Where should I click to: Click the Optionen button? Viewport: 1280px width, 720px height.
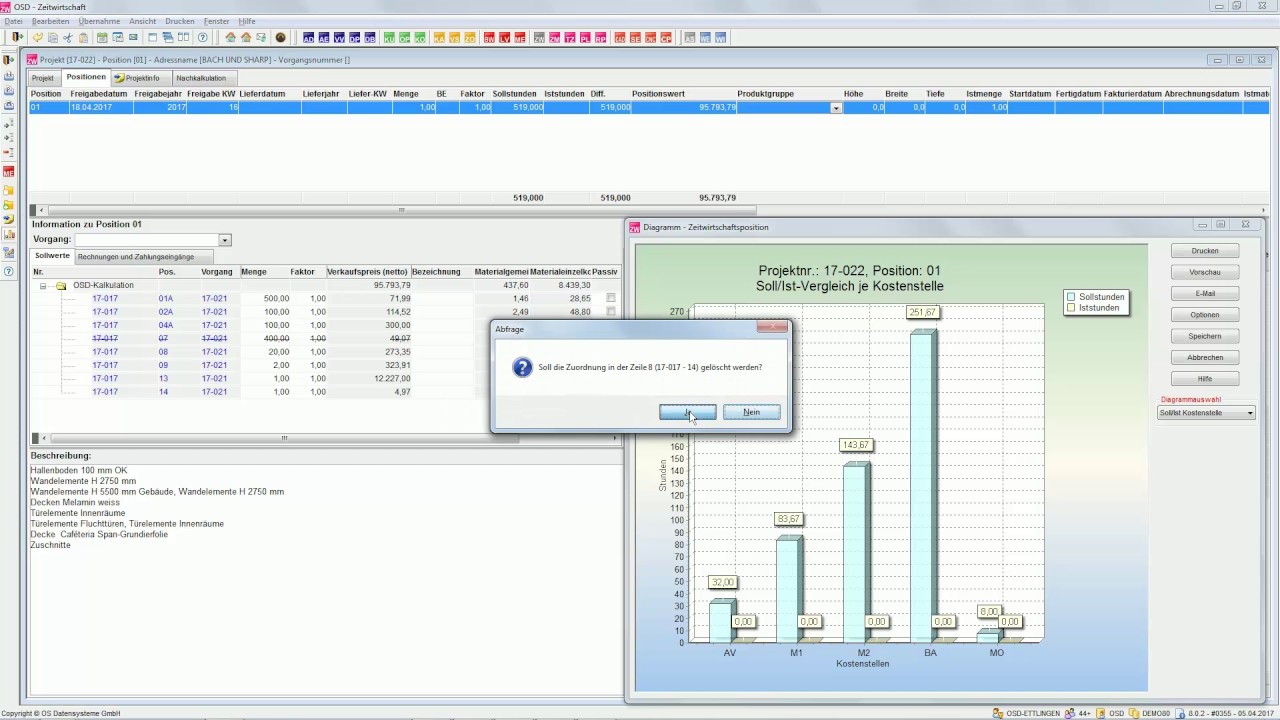[1205, 315]
